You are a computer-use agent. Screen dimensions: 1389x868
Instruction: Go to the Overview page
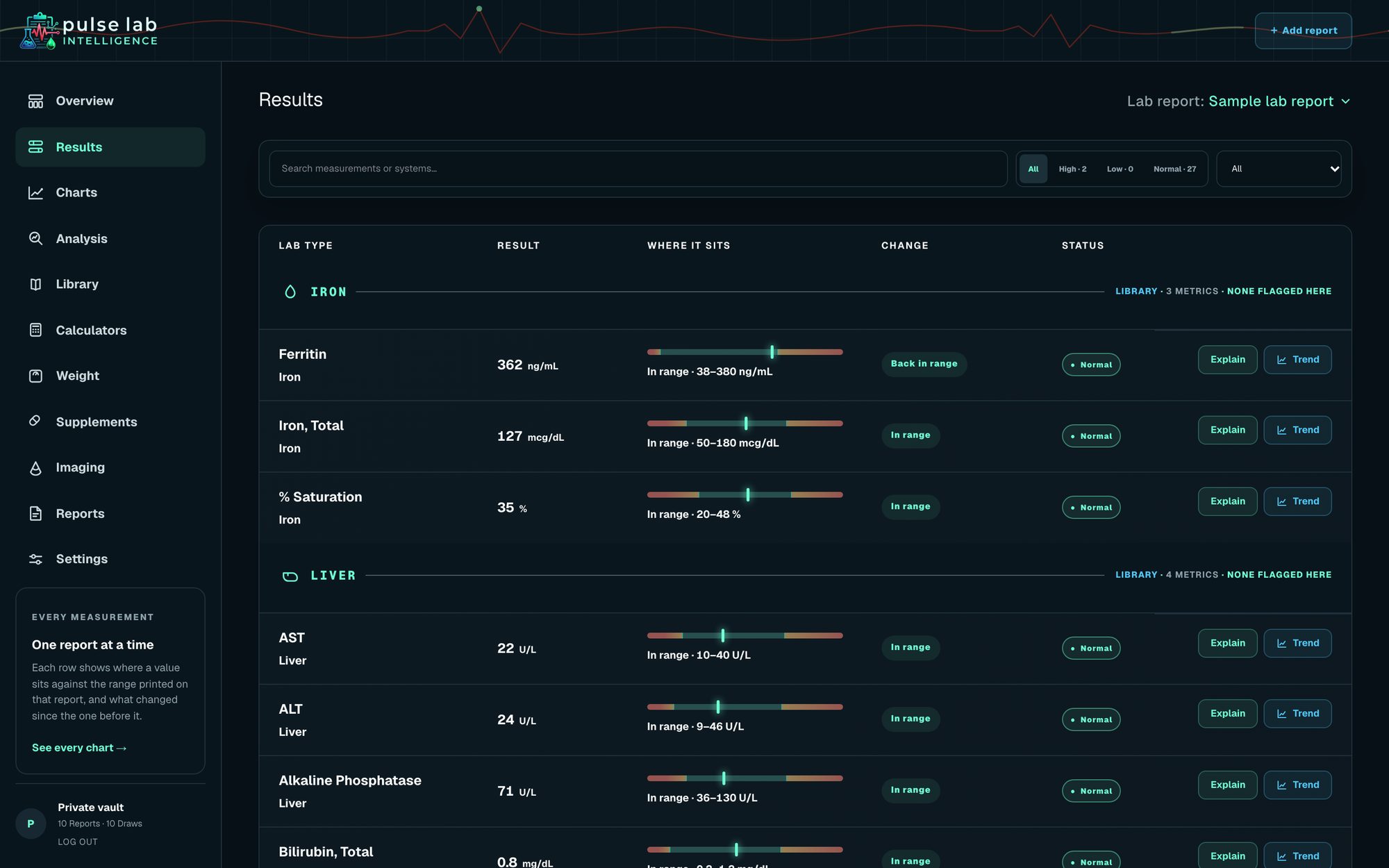click(110, 101)
